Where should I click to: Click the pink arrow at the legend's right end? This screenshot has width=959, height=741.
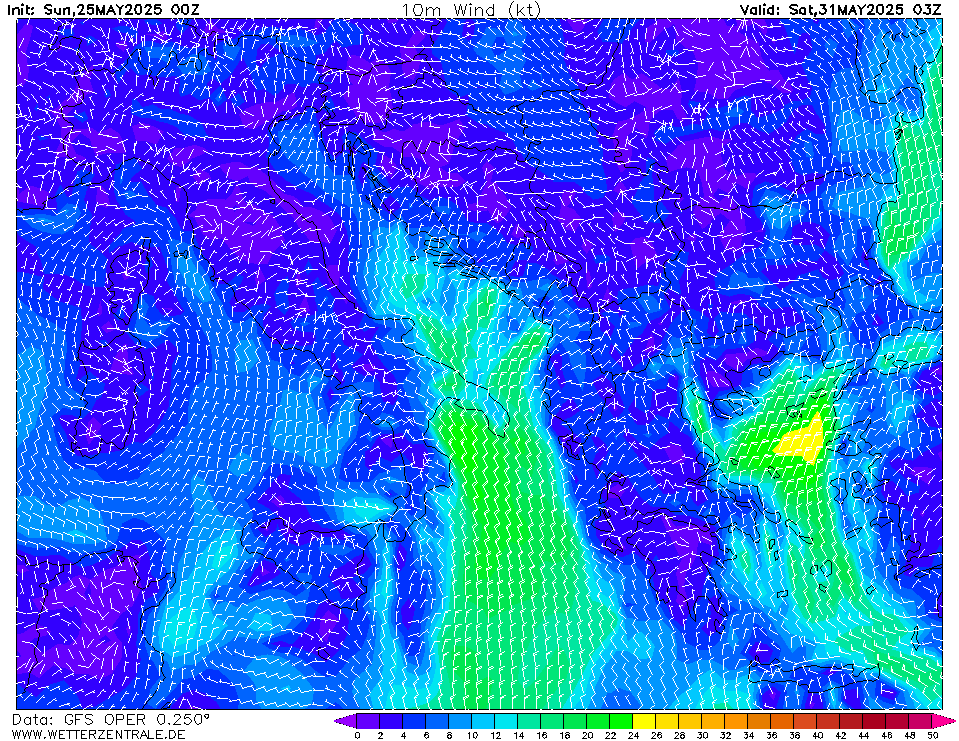pyautogui.click(x=943, y=721)
